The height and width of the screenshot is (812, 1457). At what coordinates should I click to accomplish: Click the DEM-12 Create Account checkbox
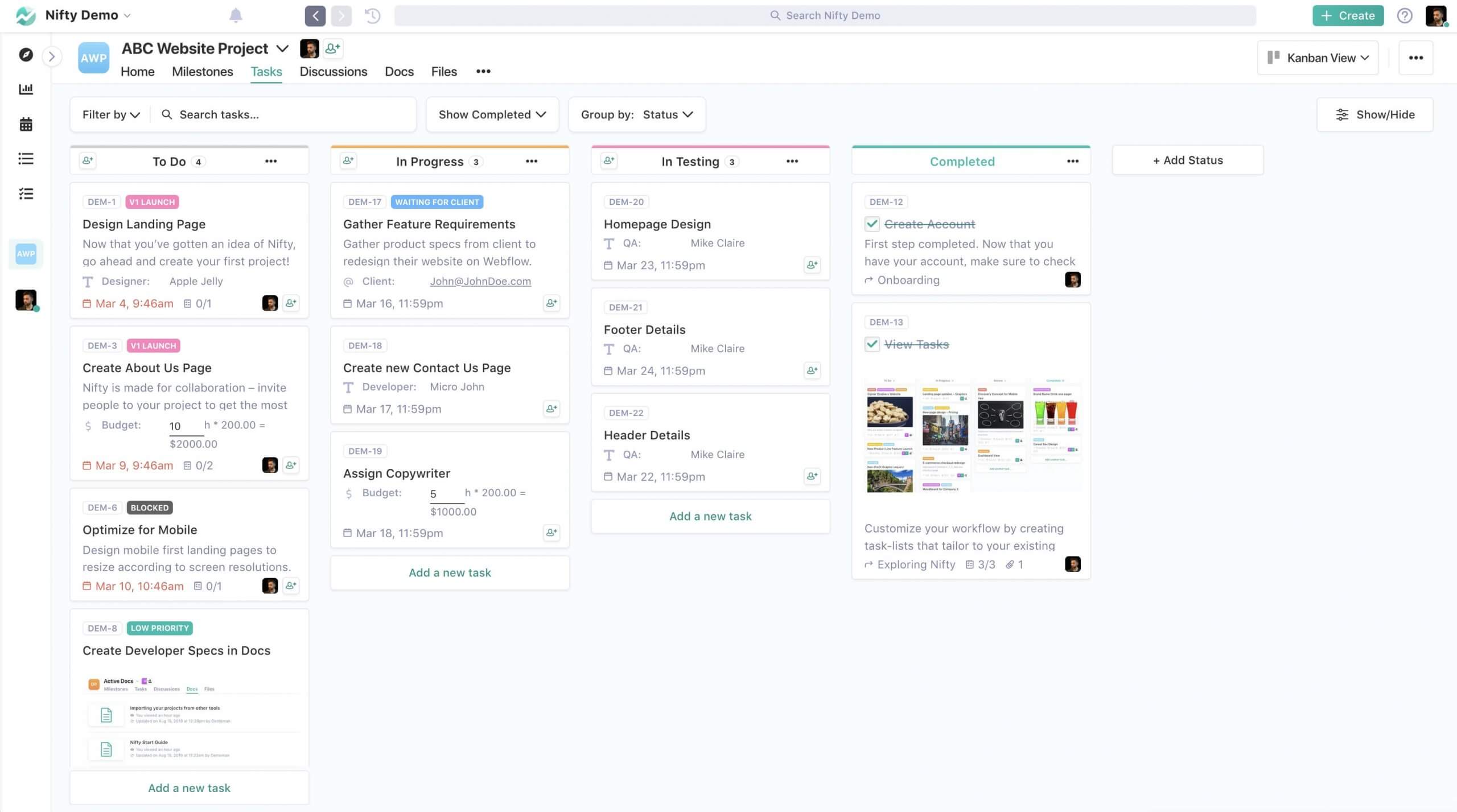point(873,224)
